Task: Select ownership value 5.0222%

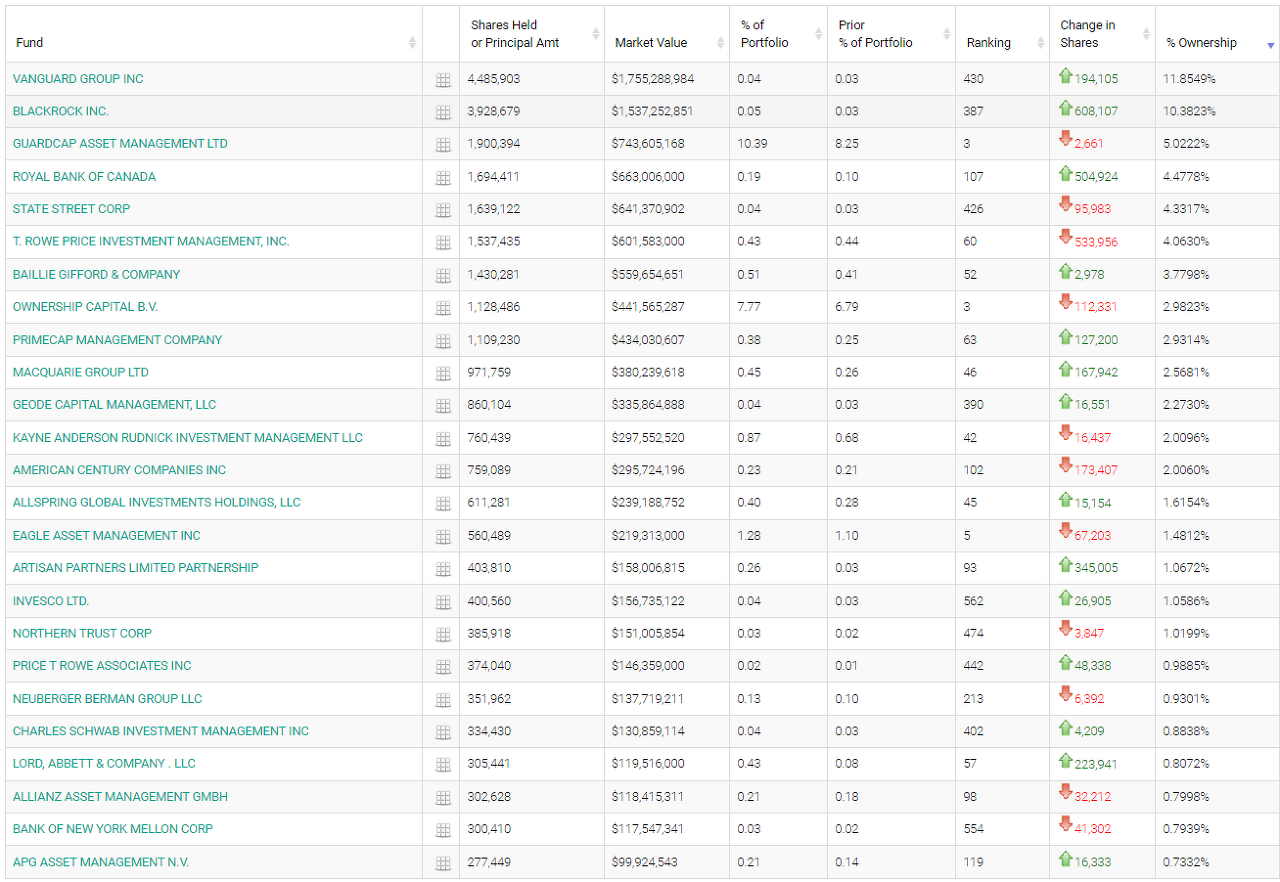Action: click(1186, 144)
